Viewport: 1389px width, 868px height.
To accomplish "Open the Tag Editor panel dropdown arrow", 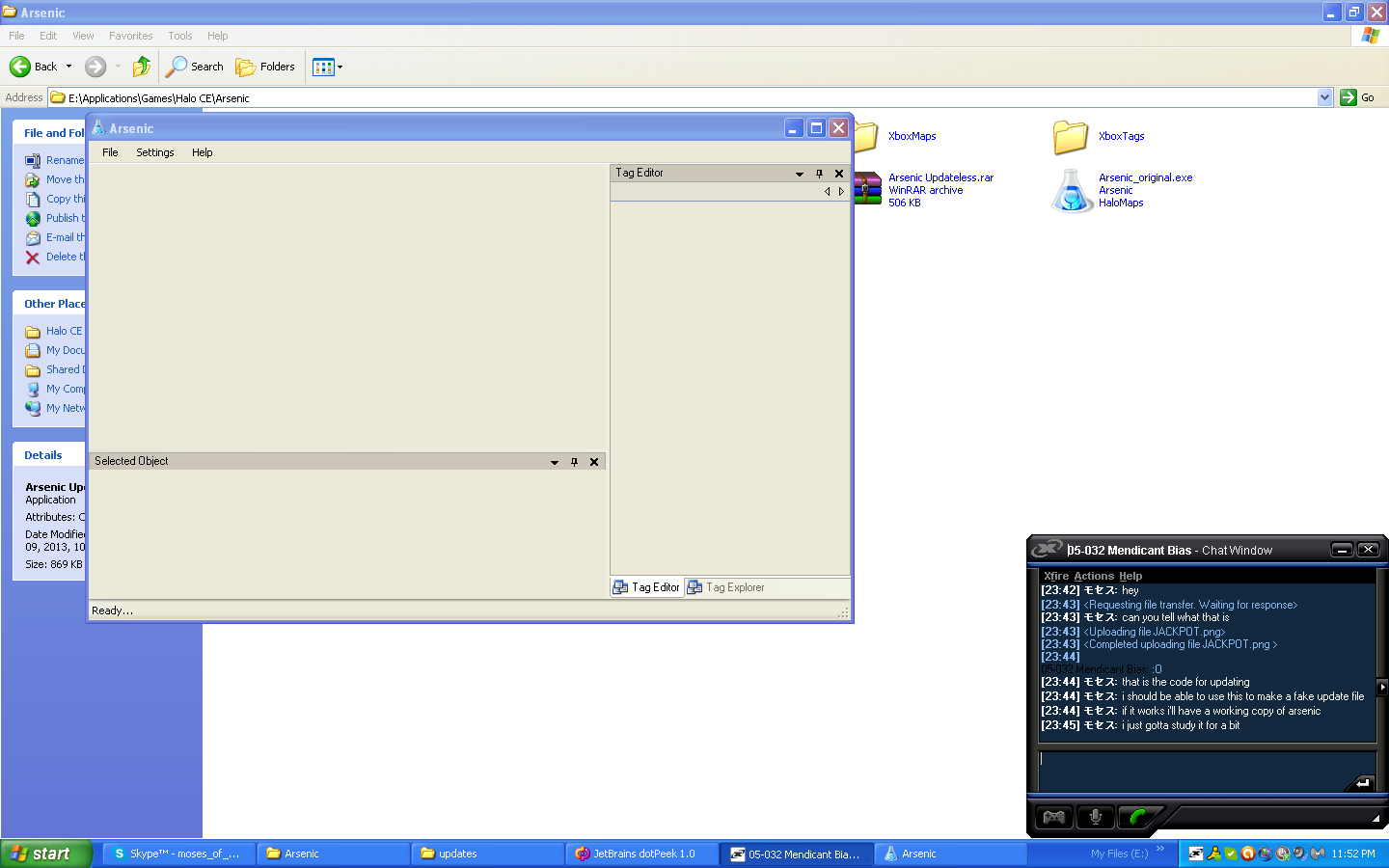I will pos(799,174).
